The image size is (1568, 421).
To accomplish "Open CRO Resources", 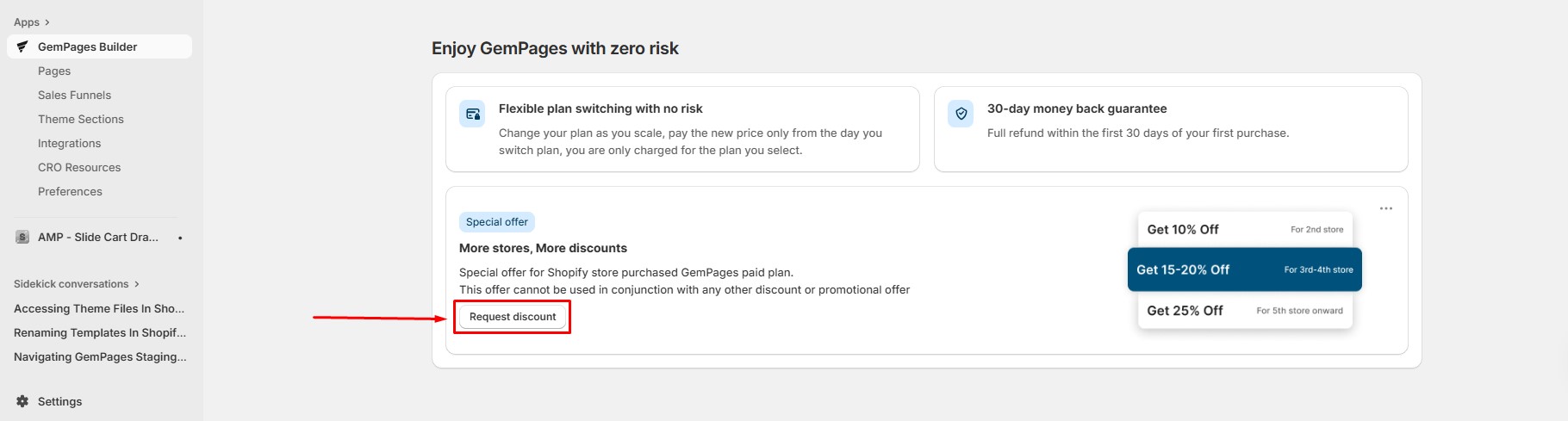I will click(x=79, y=167).
